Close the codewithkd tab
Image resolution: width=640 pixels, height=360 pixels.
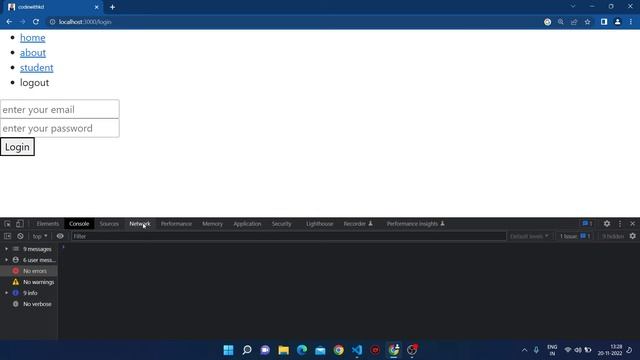point(97,7)
